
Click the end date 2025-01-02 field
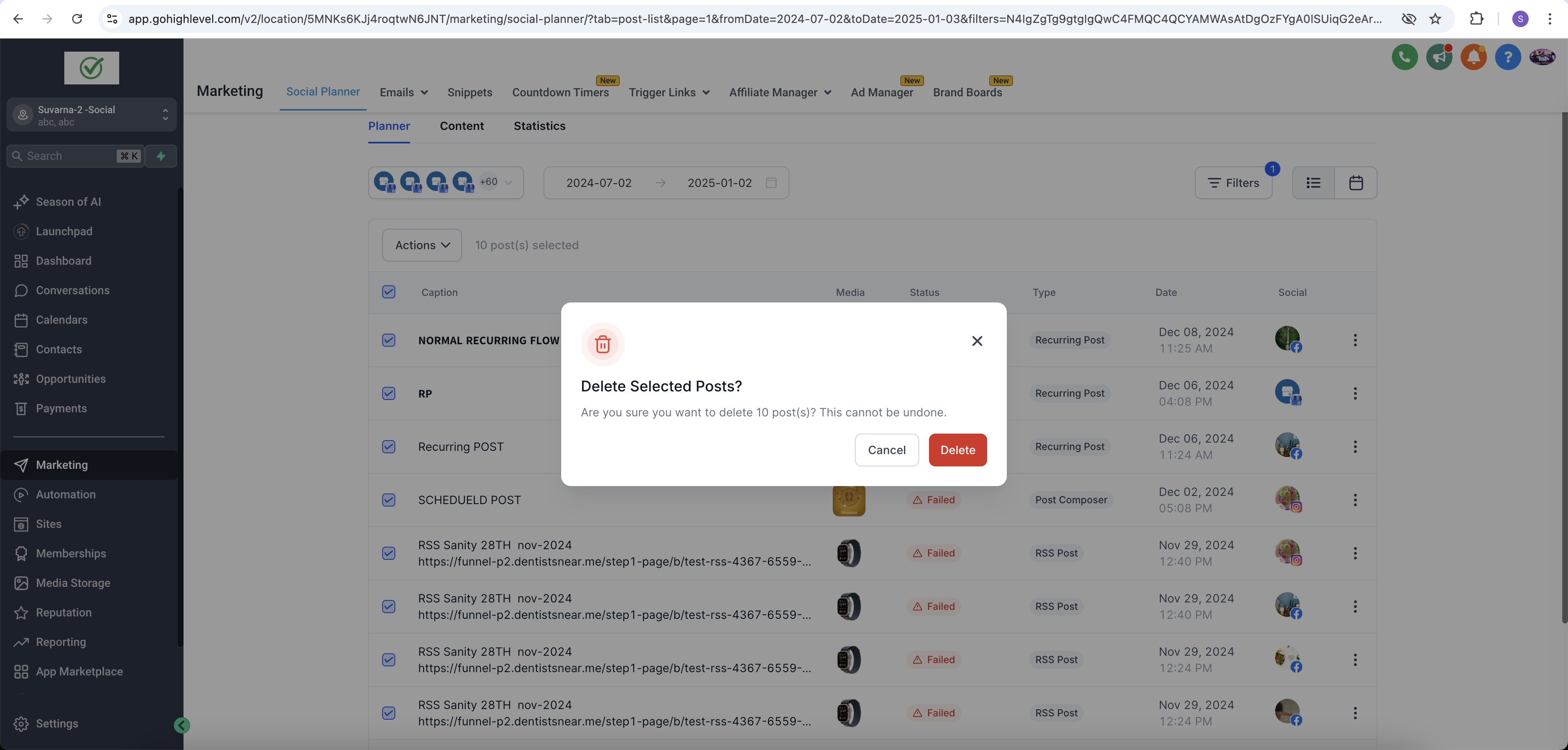719,183
